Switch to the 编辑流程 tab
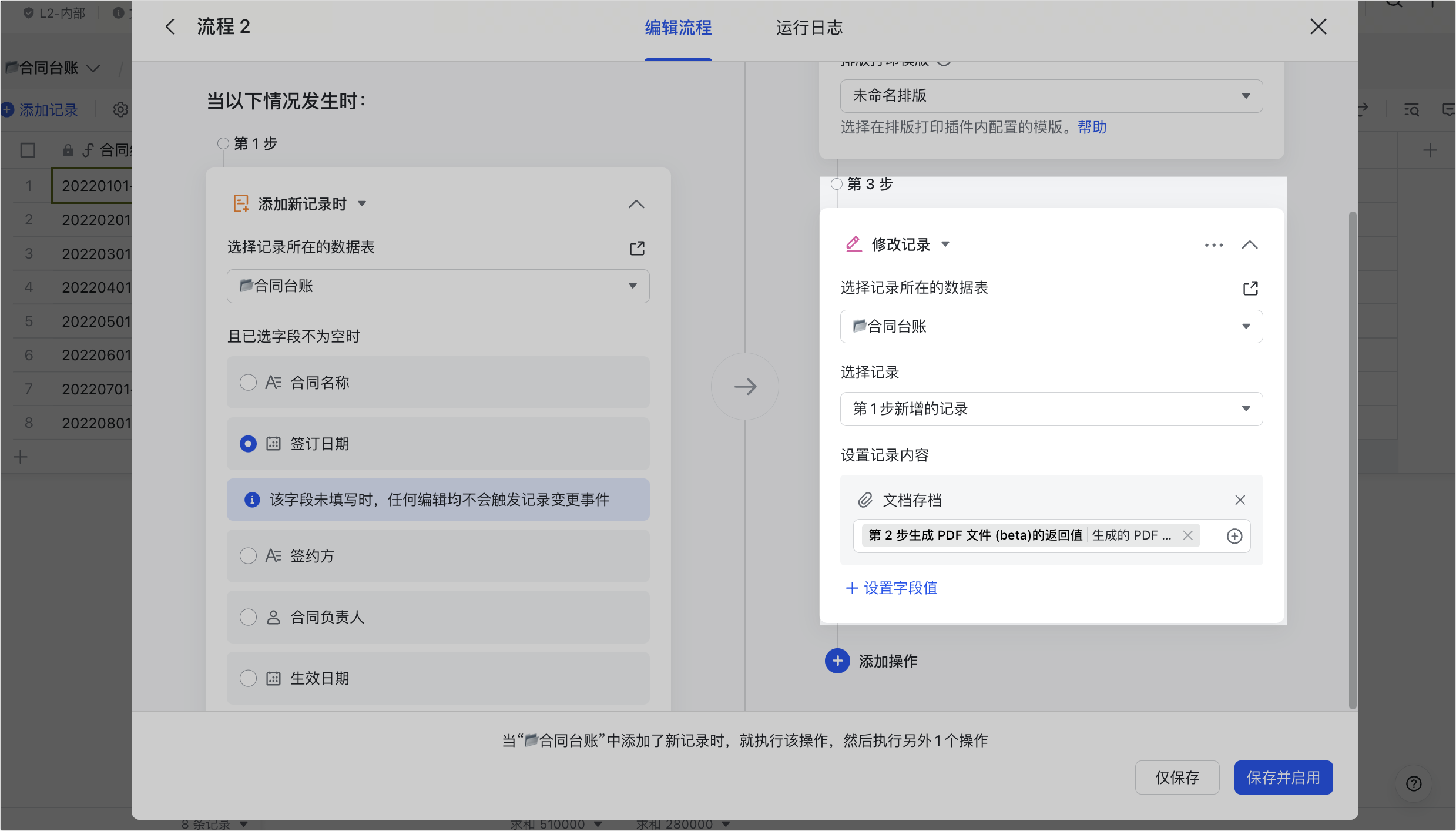The image size is (1456, 831). click(x=678, y=28)
